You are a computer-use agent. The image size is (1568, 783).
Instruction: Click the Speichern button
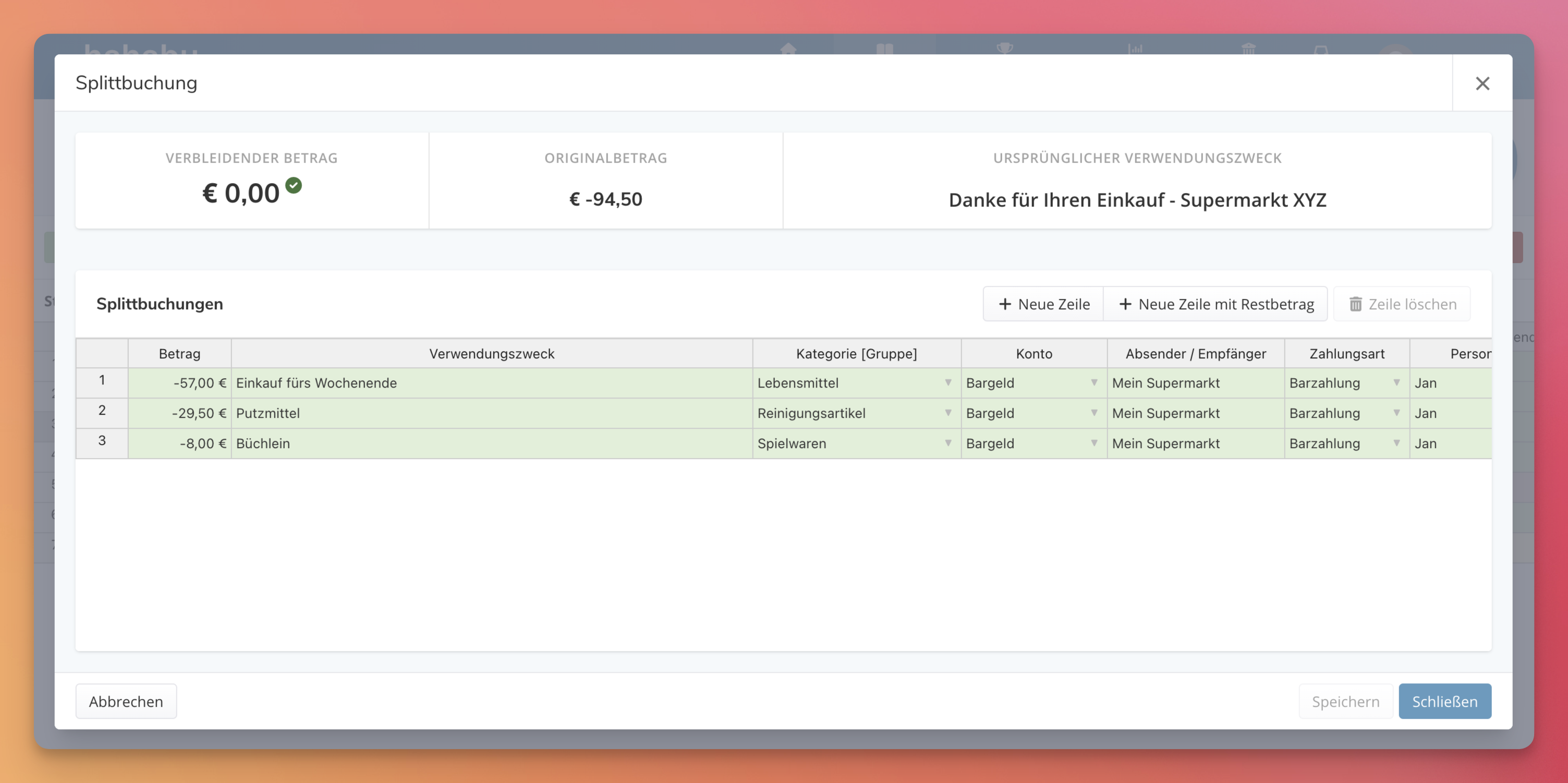tap(1345, 702)
